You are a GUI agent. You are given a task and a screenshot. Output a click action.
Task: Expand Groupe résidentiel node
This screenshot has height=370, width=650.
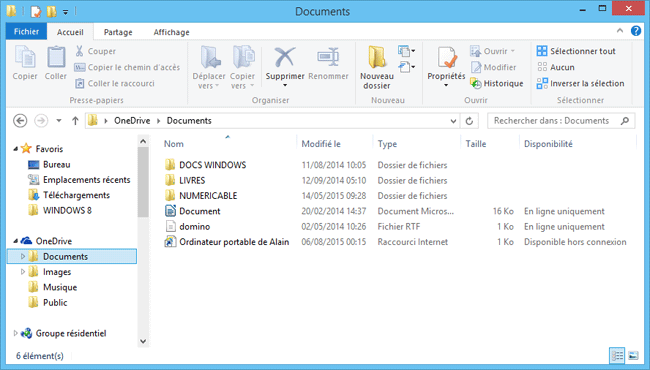coord(15,333)
